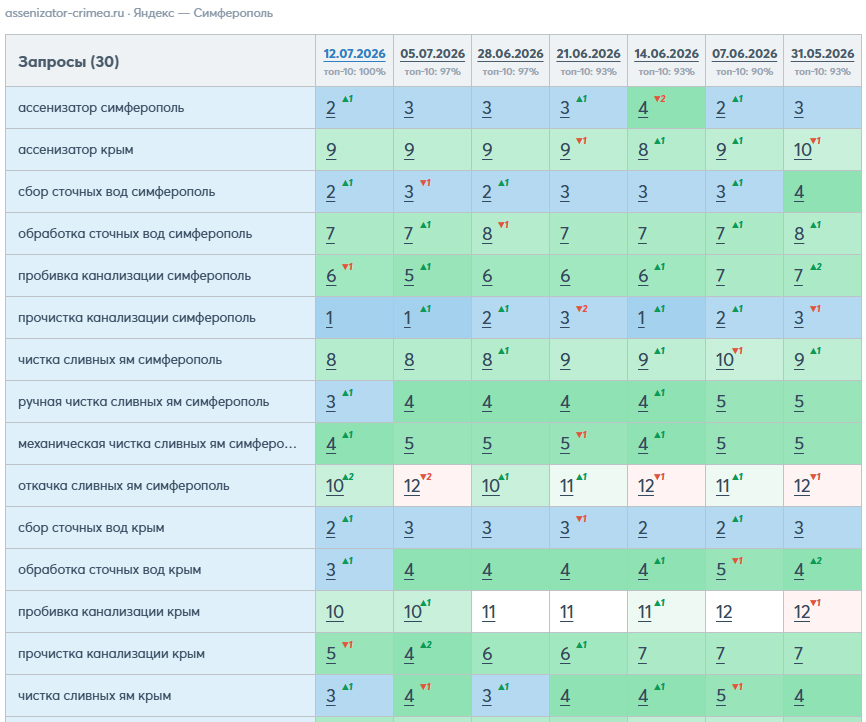Open the 31.05.2026 date header
This screenshot has width=866, height=722.
(822, 54)
